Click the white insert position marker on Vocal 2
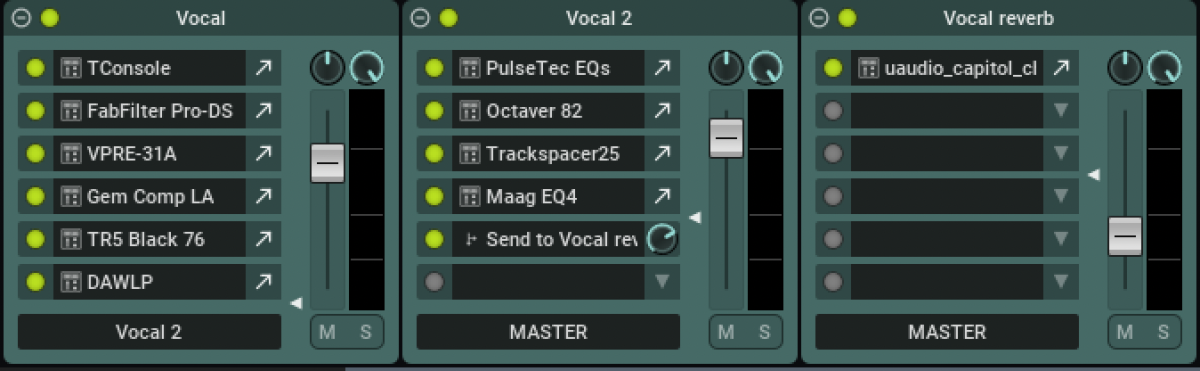Screen dimensions: 1200x371 click(x=695, y=217)
